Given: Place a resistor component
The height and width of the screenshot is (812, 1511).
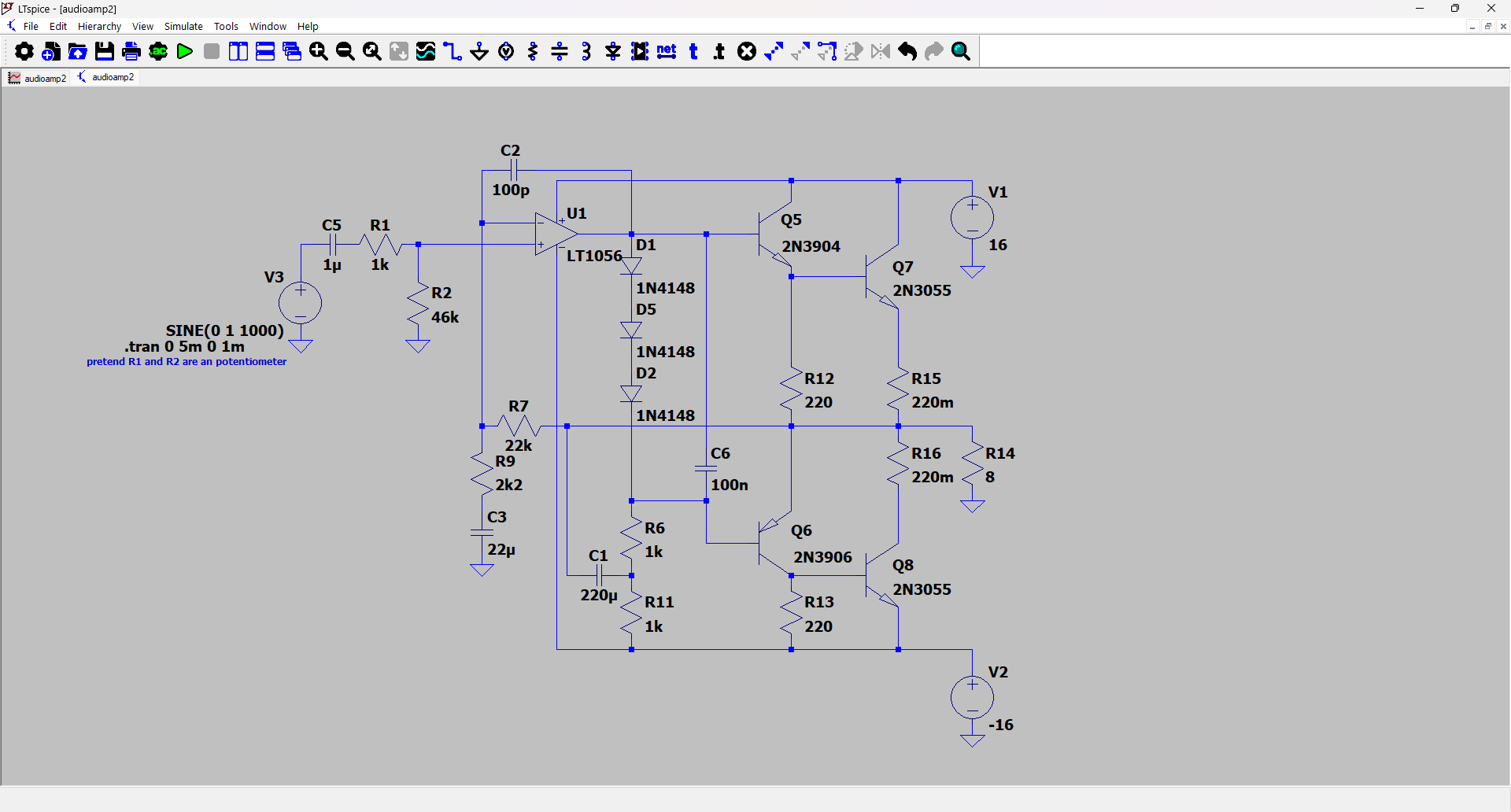Looking at the screenshot, I should 533,52.
